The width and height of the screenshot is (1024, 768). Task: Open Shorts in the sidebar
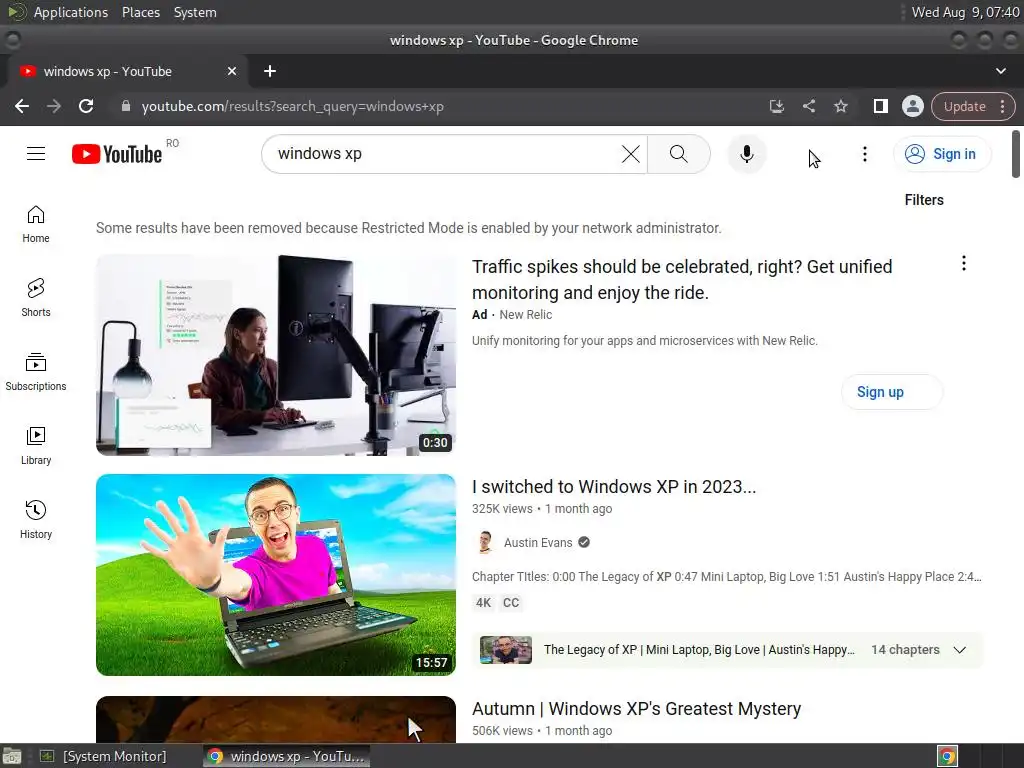coord(36,298)
